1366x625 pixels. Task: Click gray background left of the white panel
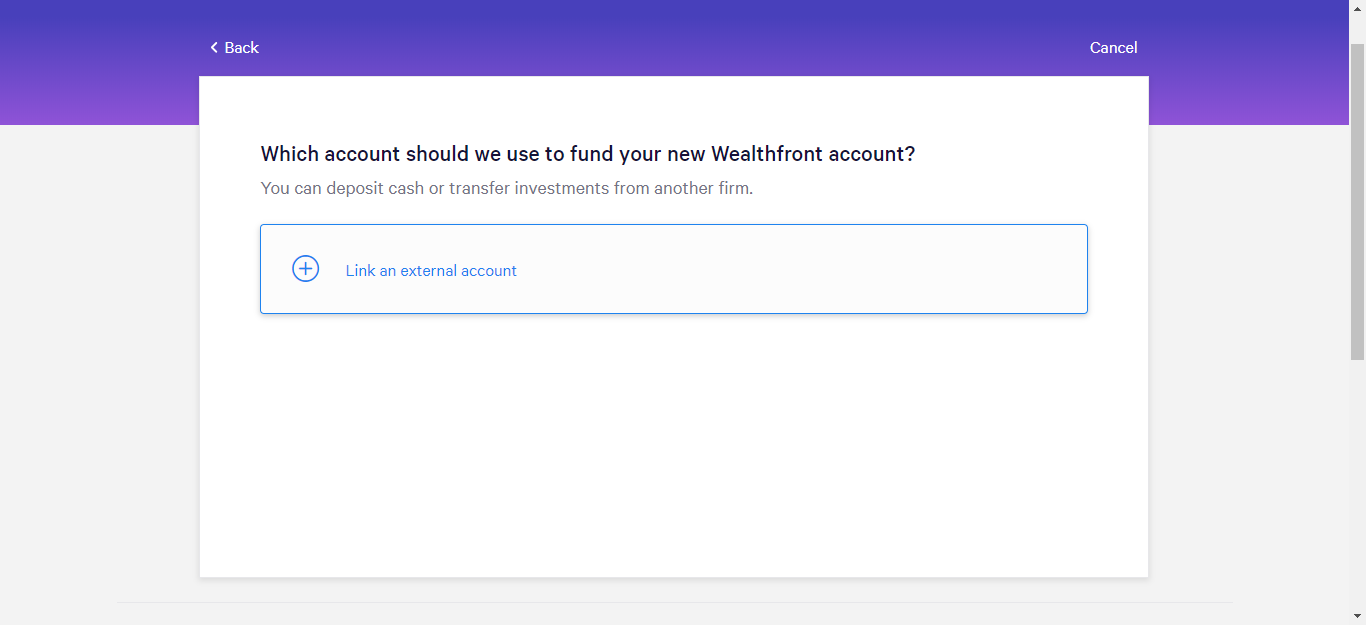tap(100, 350)
